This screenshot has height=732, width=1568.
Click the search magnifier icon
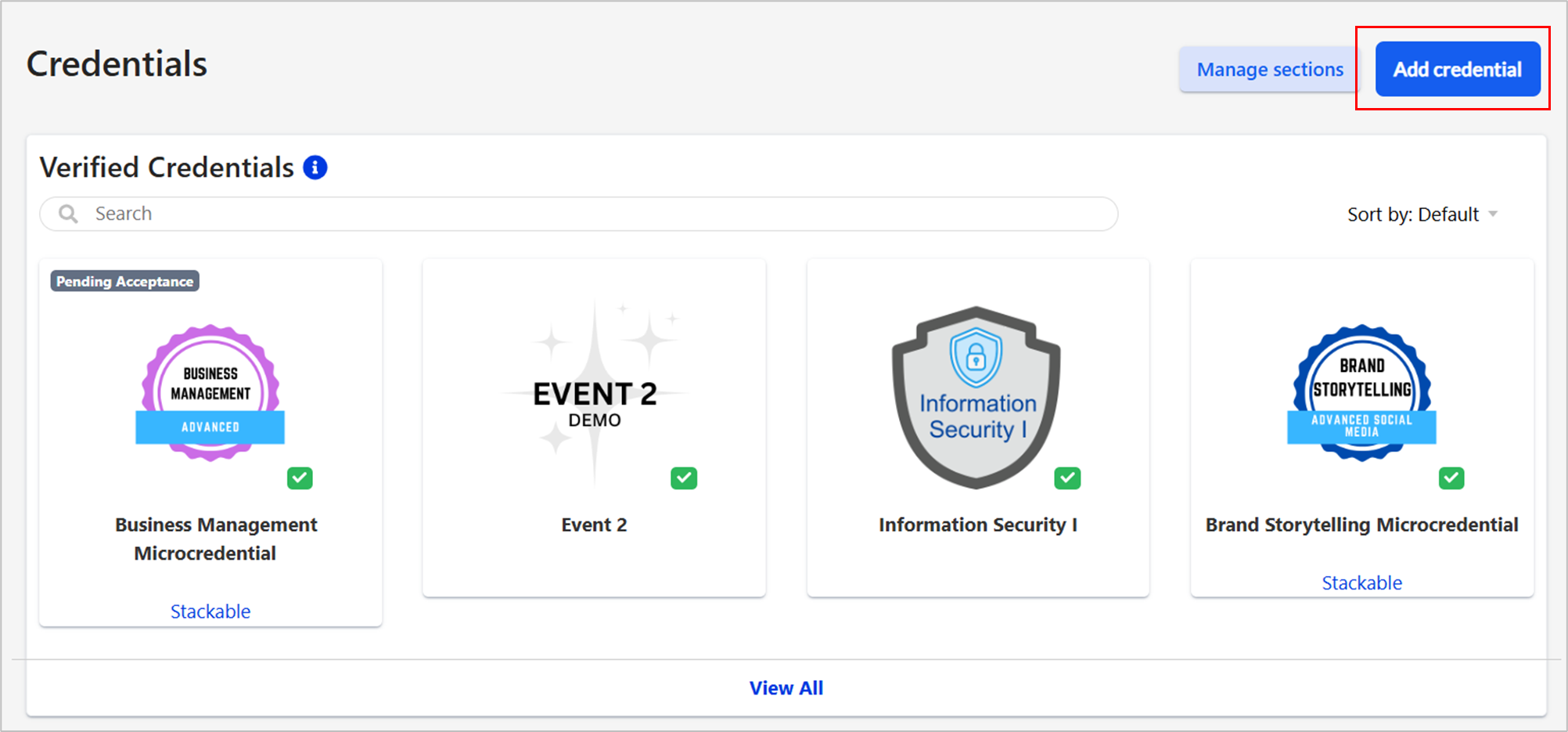[x=69, y=214]
